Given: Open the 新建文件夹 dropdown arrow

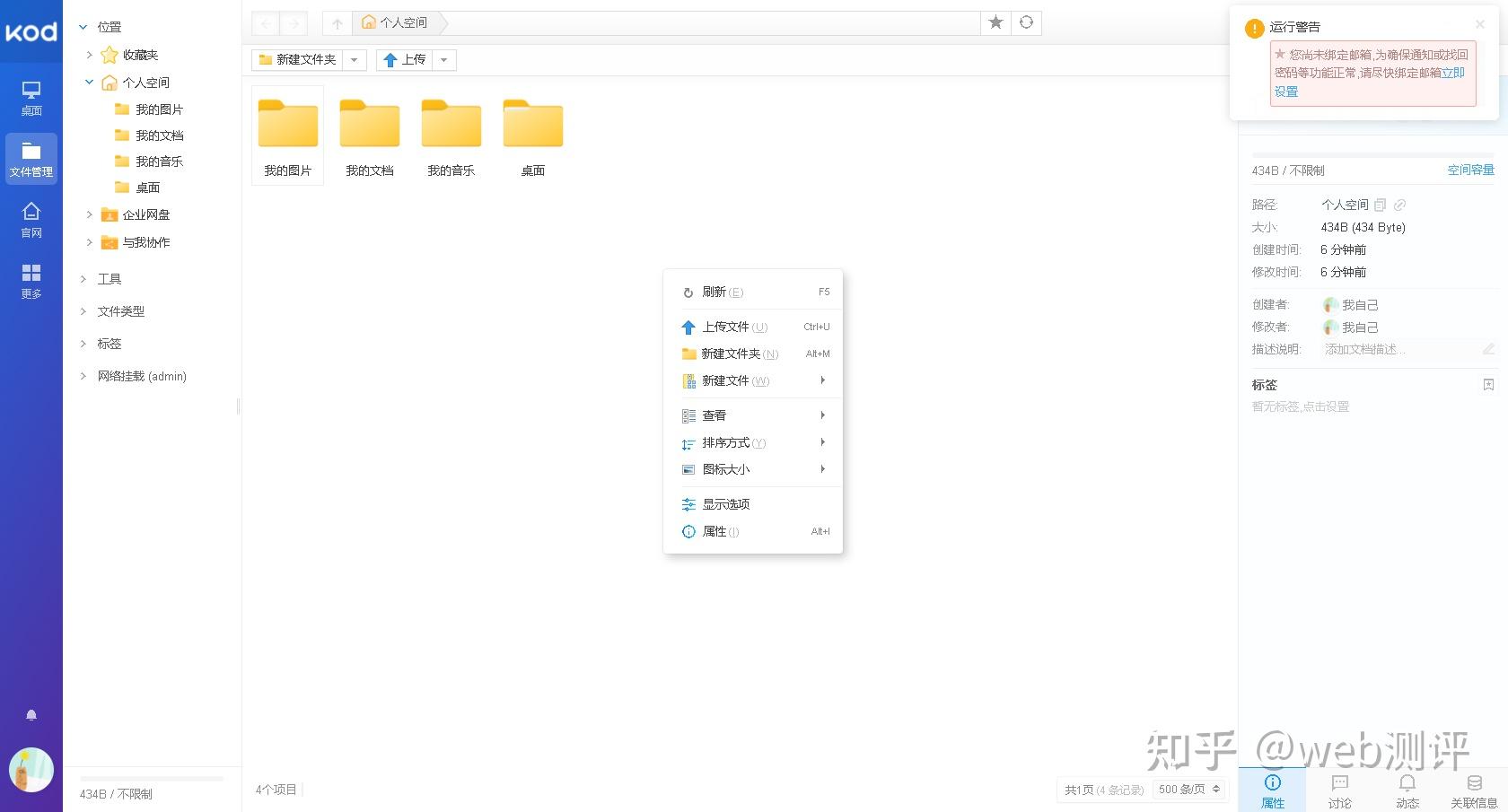Looking at the screenshot, I should coord(355,59).
